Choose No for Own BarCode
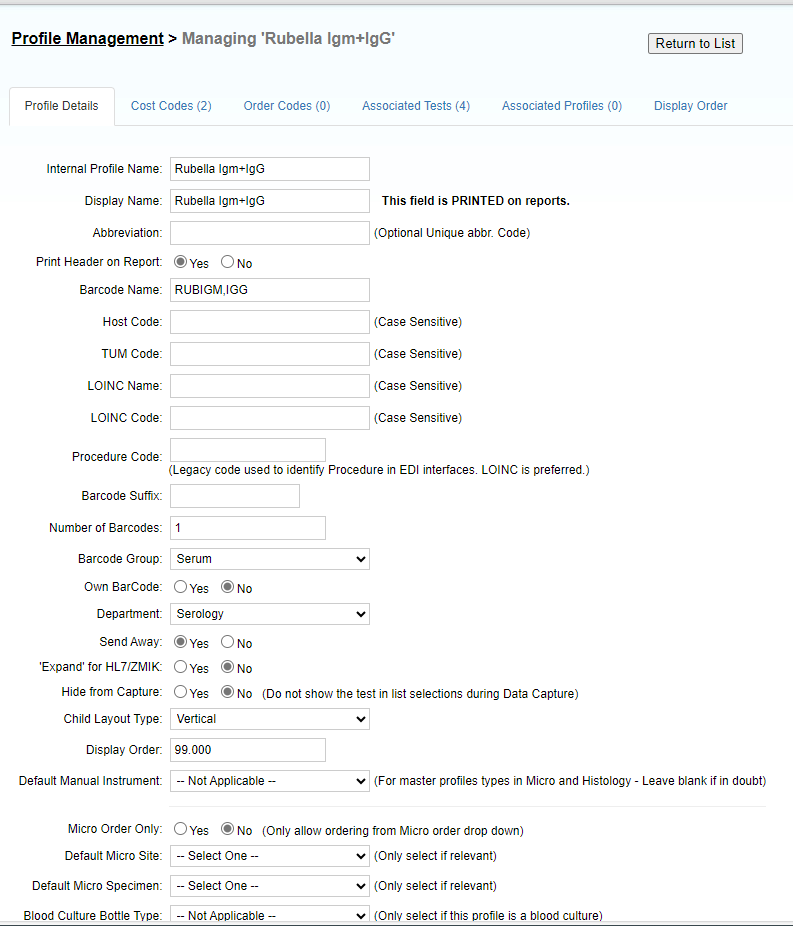 227,586
